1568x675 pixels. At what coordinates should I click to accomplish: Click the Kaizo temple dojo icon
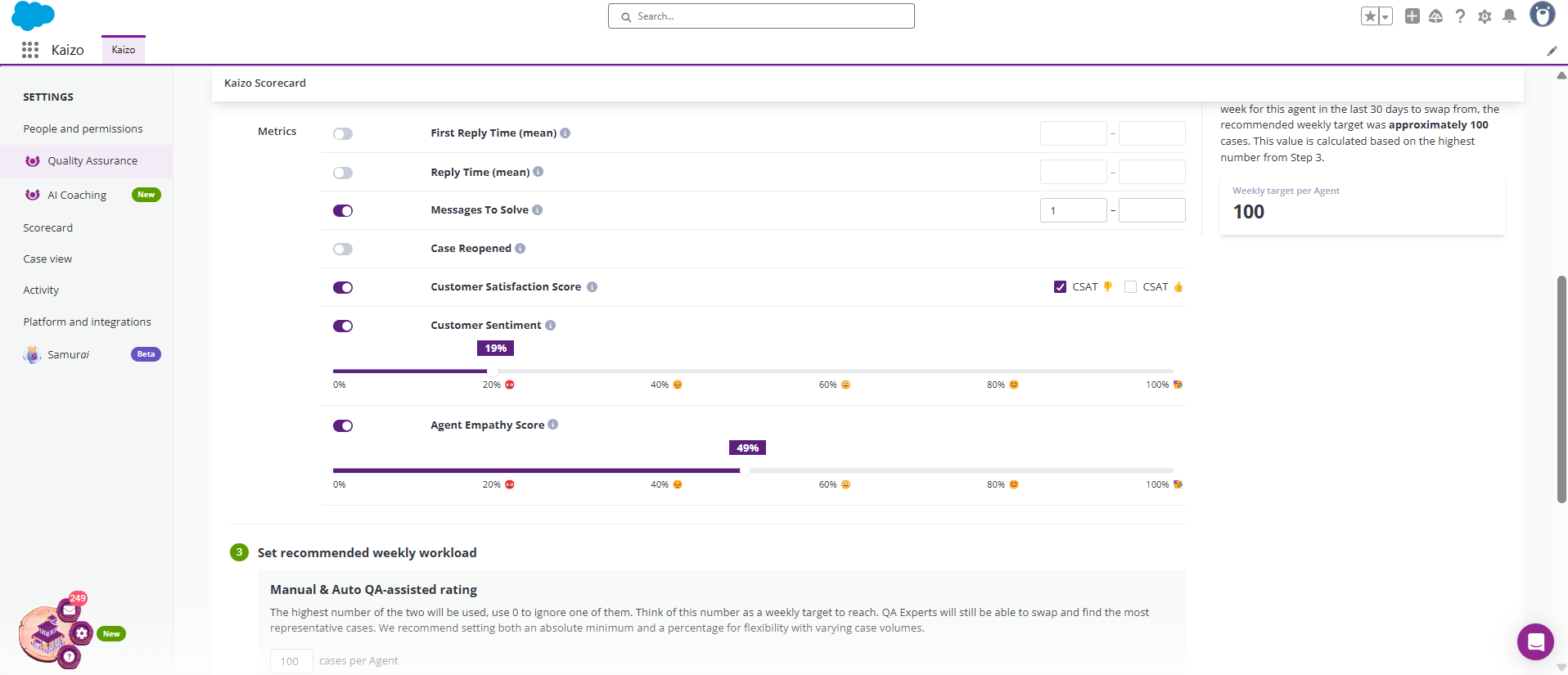(x=47, y=636)
